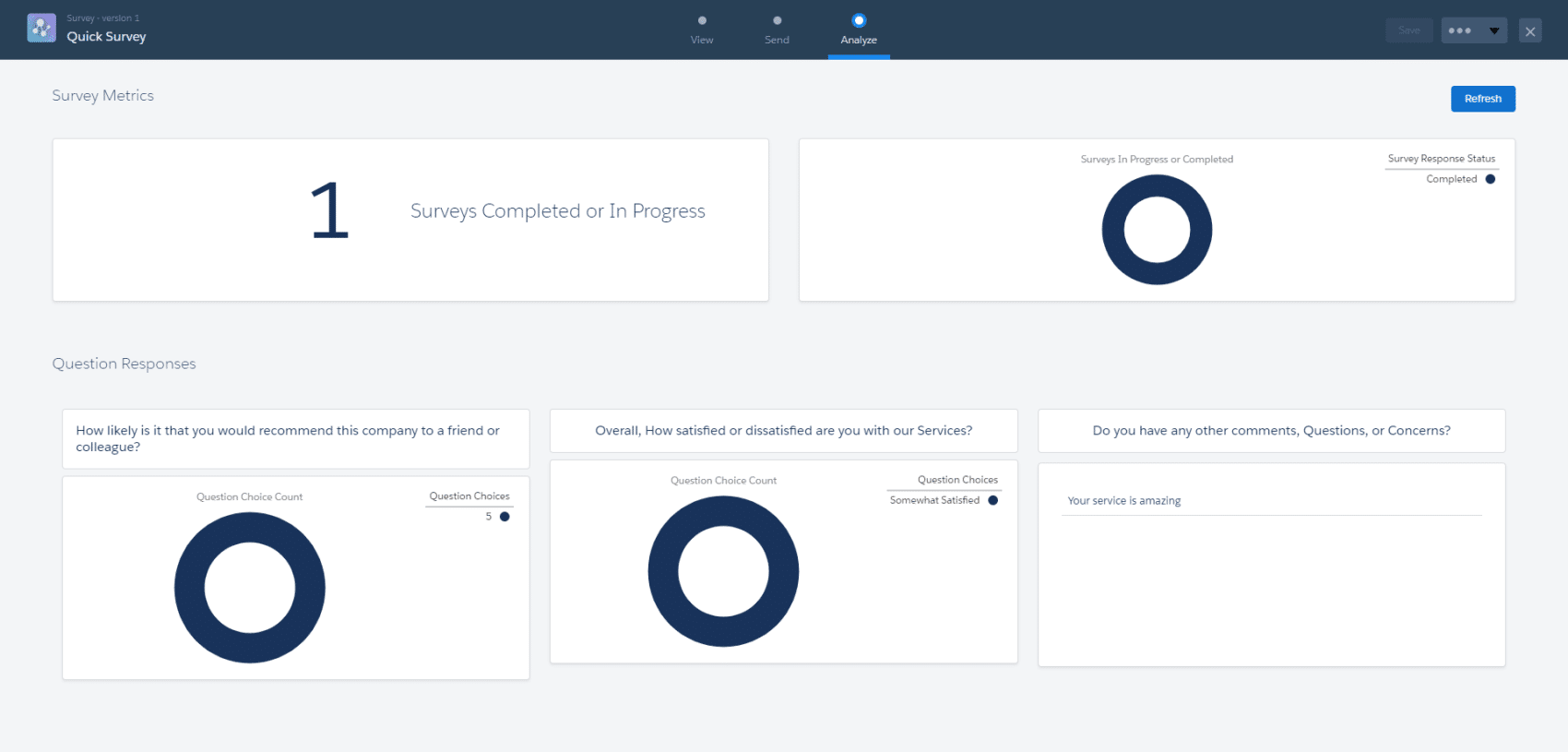
Task: Click the recommend question donut chart
Action: (x=249, y=646)
